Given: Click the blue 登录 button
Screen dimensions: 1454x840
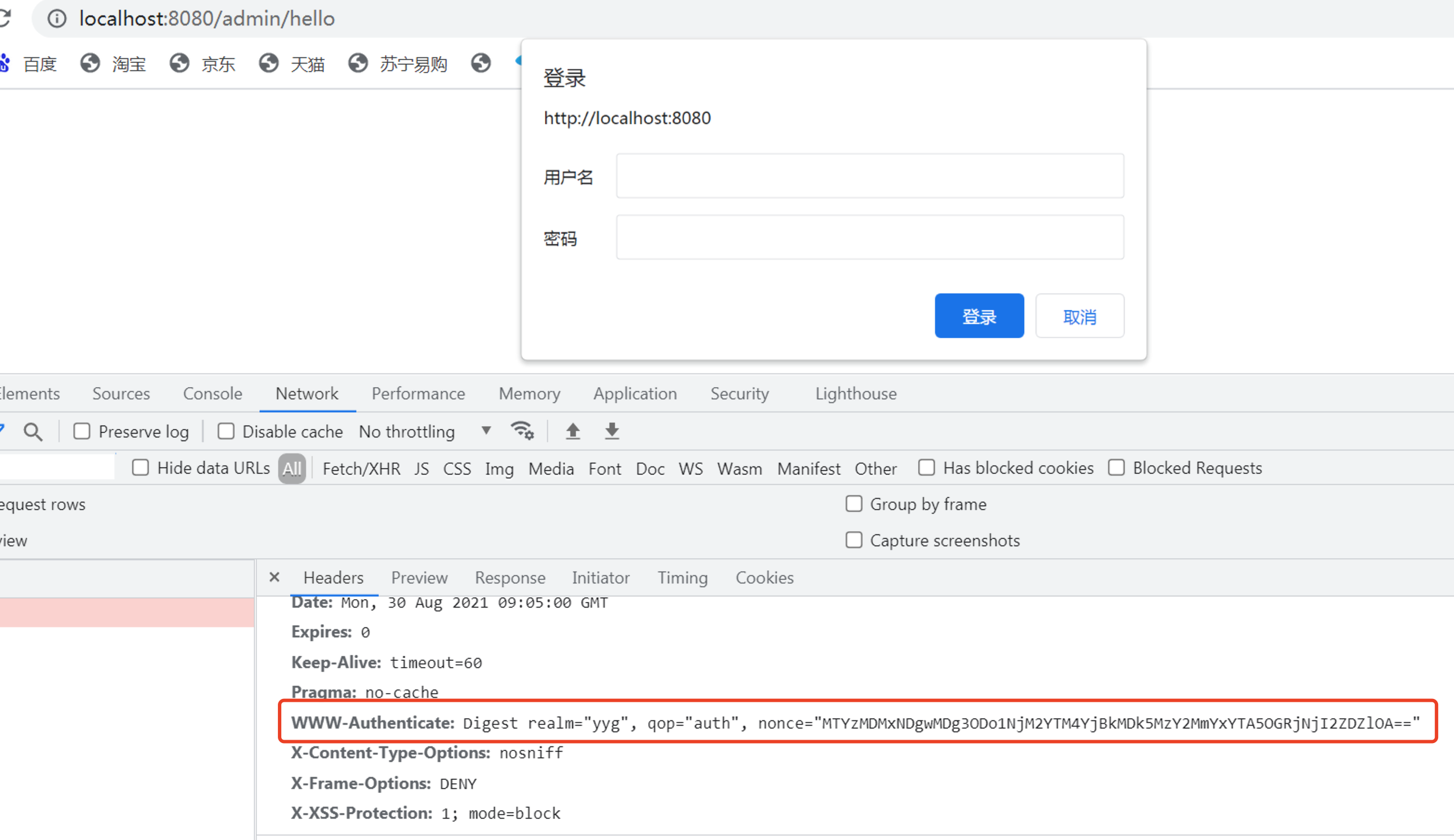Looking at the screenshot, I should [979, 316].
